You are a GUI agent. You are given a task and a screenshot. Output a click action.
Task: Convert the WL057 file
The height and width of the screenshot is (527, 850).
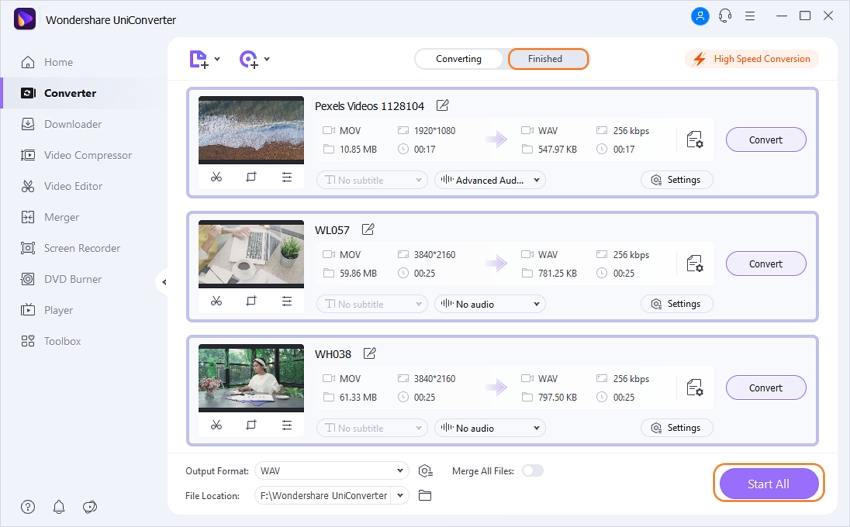coord(766,264)
